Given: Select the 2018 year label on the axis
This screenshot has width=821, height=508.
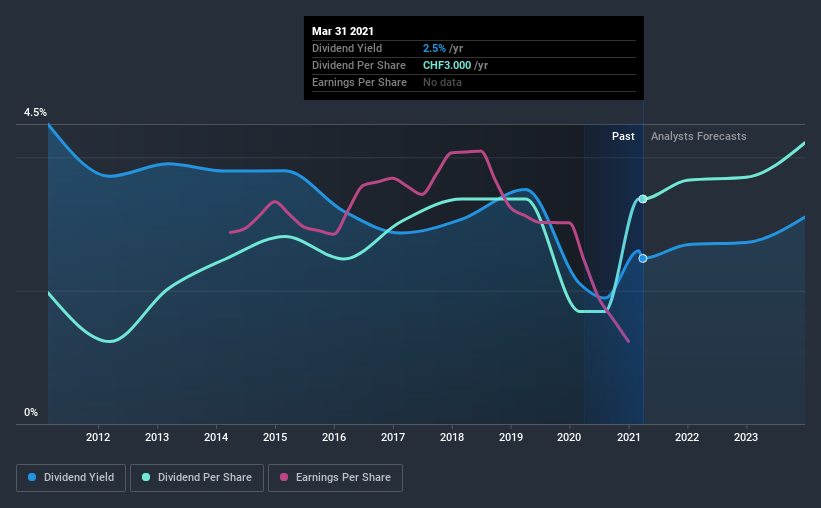Looking at the screenshot, I should (x=452, y=437).
